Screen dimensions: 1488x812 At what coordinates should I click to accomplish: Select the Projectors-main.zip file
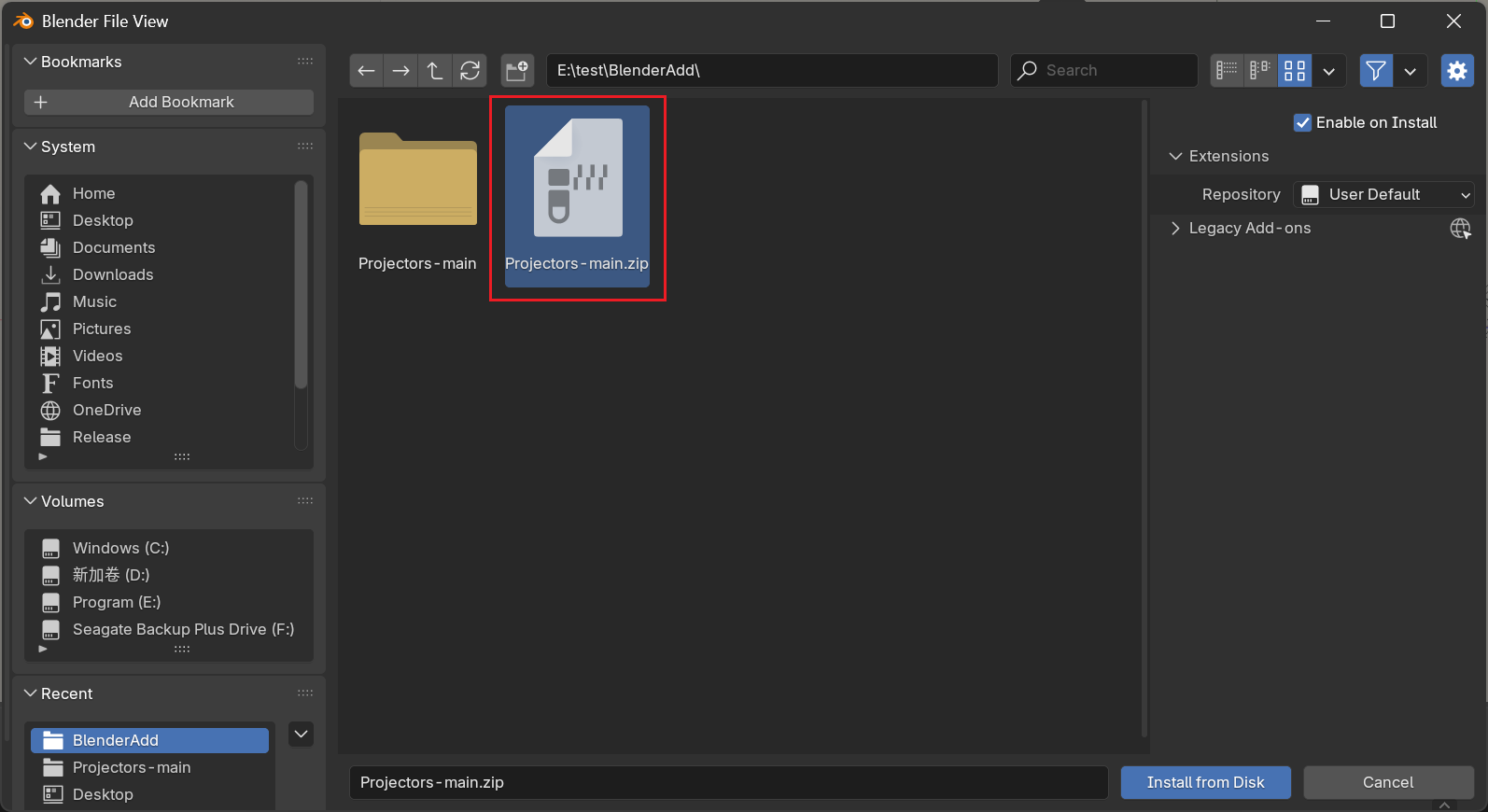click(577, 197)
